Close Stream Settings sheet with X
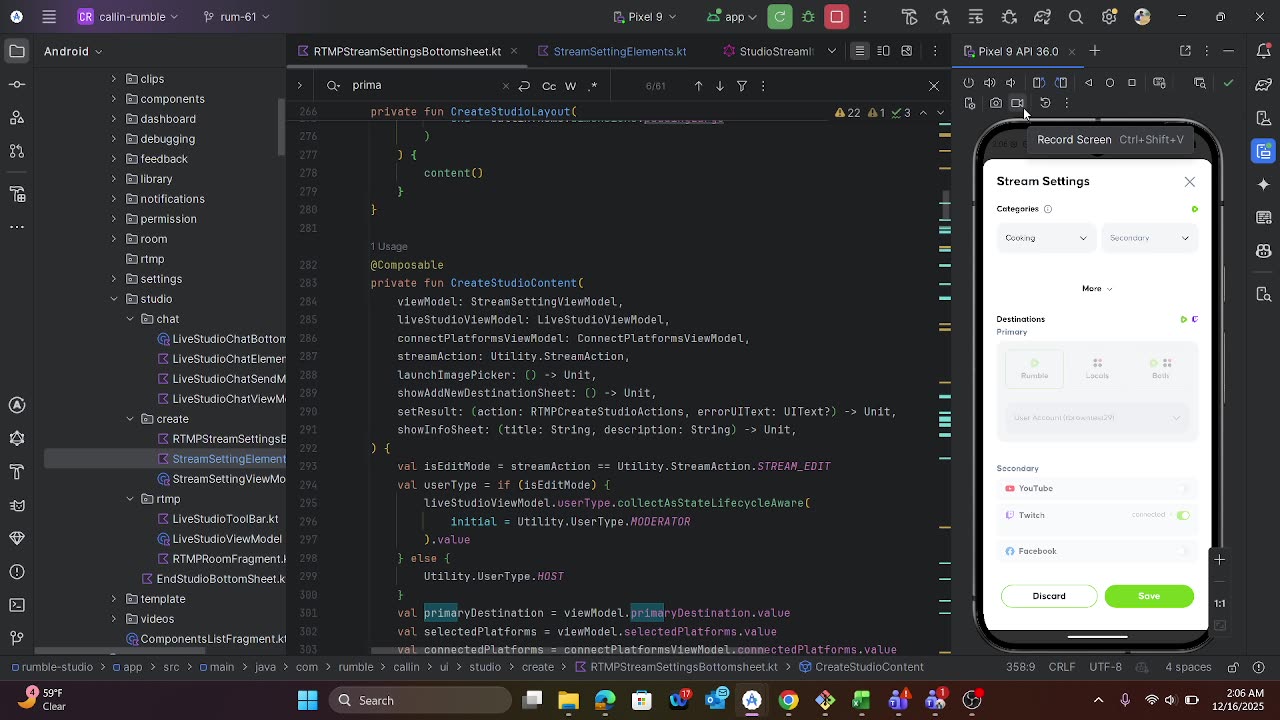 (x=1190, y=182)
